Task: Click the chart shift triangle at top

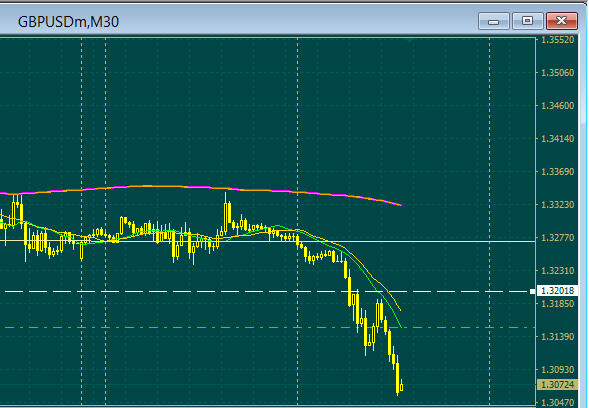Action: pos(409,40)
